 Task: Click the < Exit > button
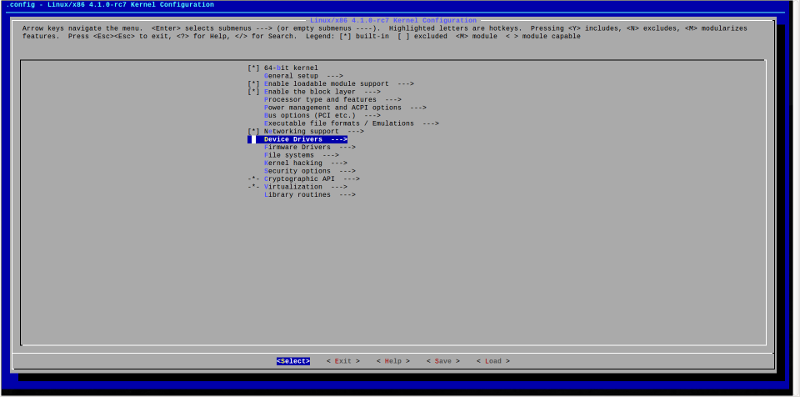[x=343, y=361]
